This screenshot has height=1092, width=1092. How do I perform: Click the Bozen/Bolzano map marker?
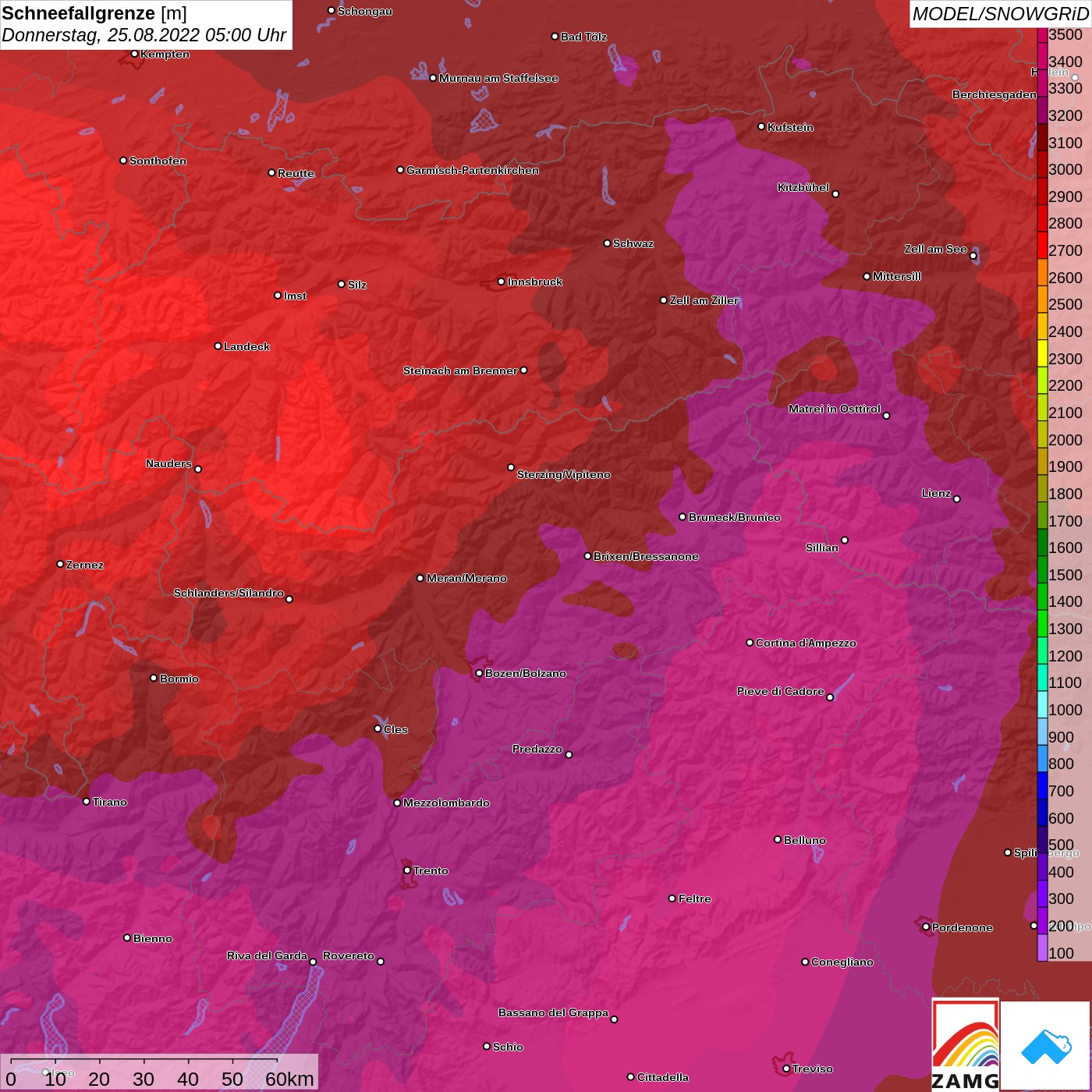[479, 673]
